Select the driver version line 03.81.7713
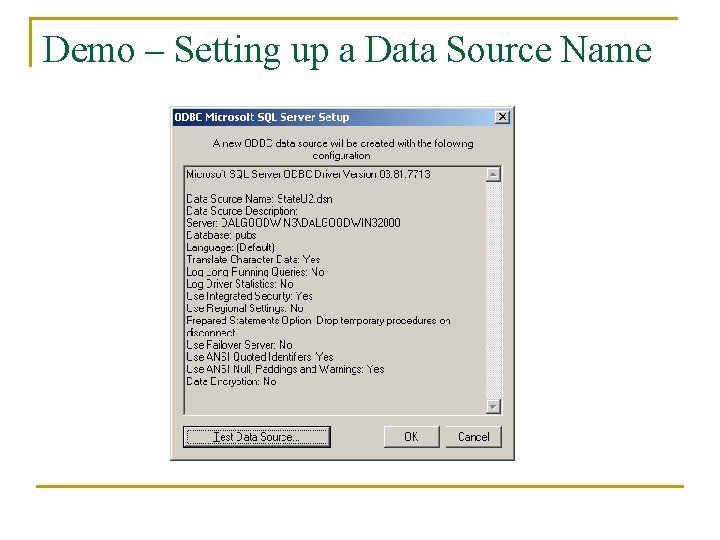Image resolution: width=720 pixels, height=540 pixels. point(308,174)
